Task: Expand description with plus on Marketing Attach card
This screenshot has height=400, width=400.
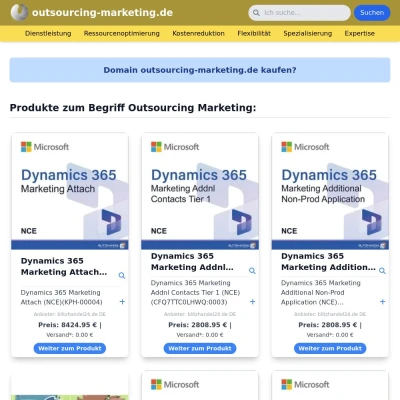Action: pyautogui.click(x=122, y=302)
